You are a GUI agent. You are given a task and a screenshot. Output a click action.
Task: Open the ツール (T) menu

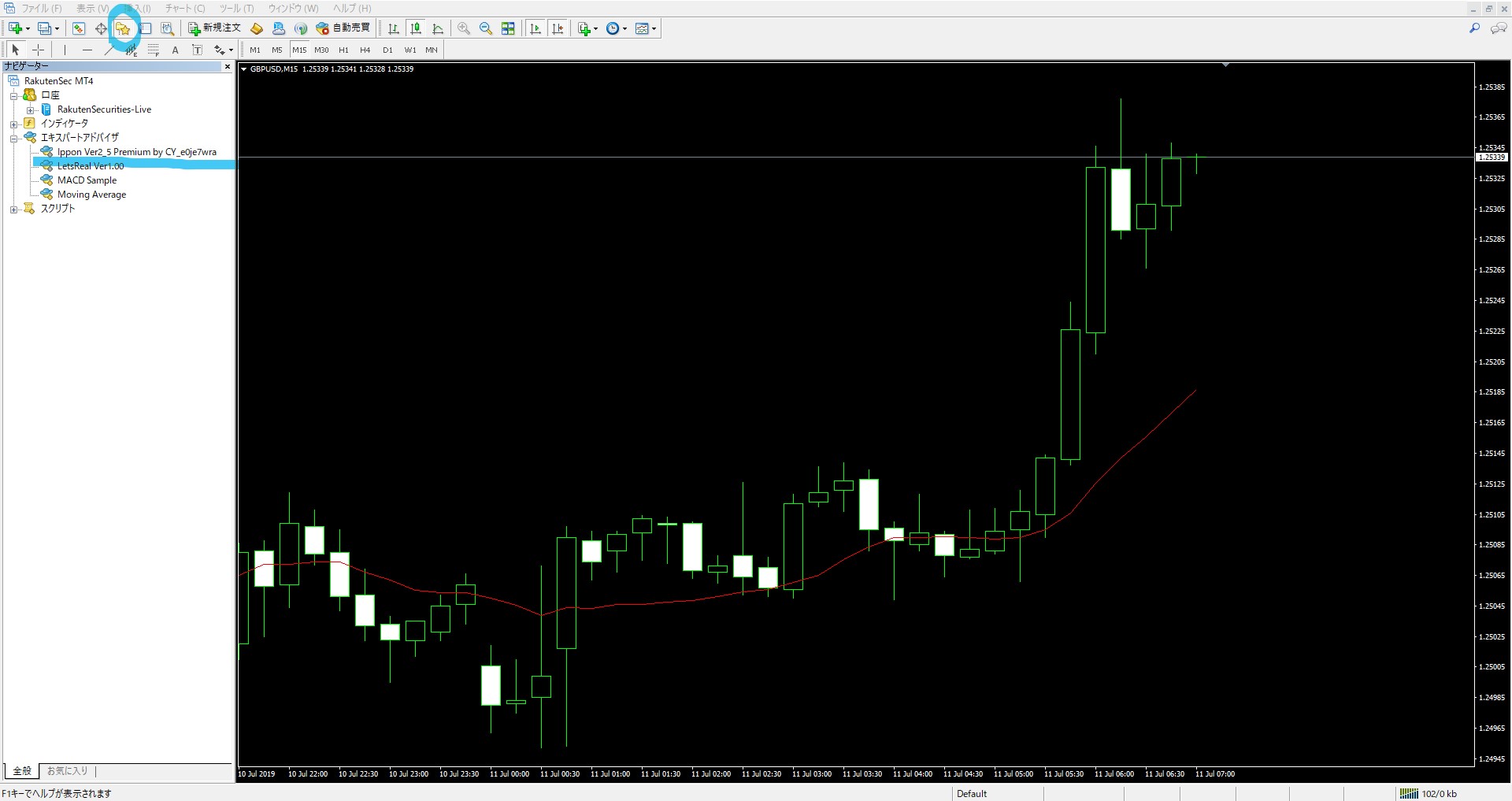pos(236,8)
